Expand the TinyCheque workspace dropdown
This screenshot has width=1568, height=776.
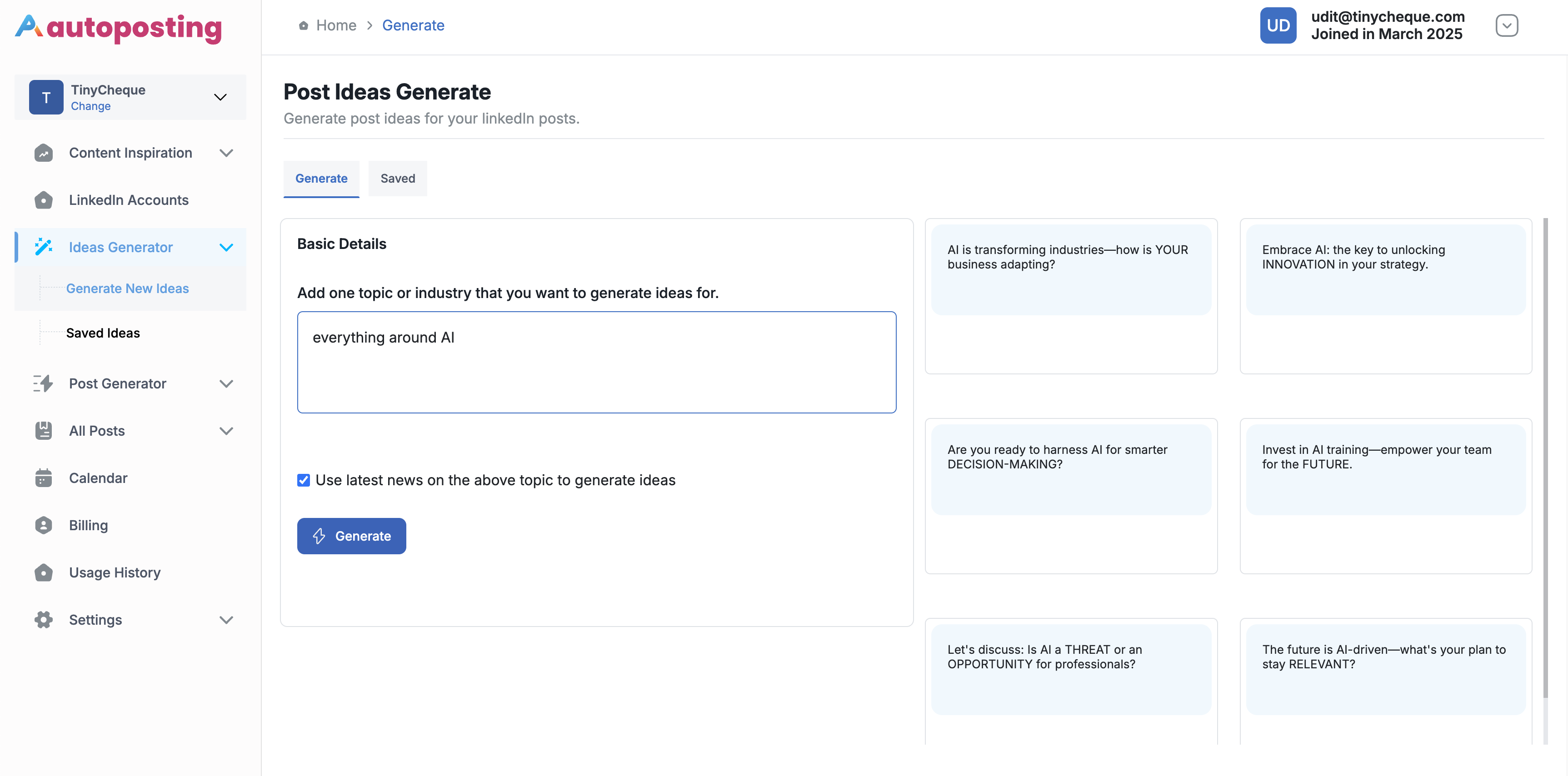click(220, 97)
